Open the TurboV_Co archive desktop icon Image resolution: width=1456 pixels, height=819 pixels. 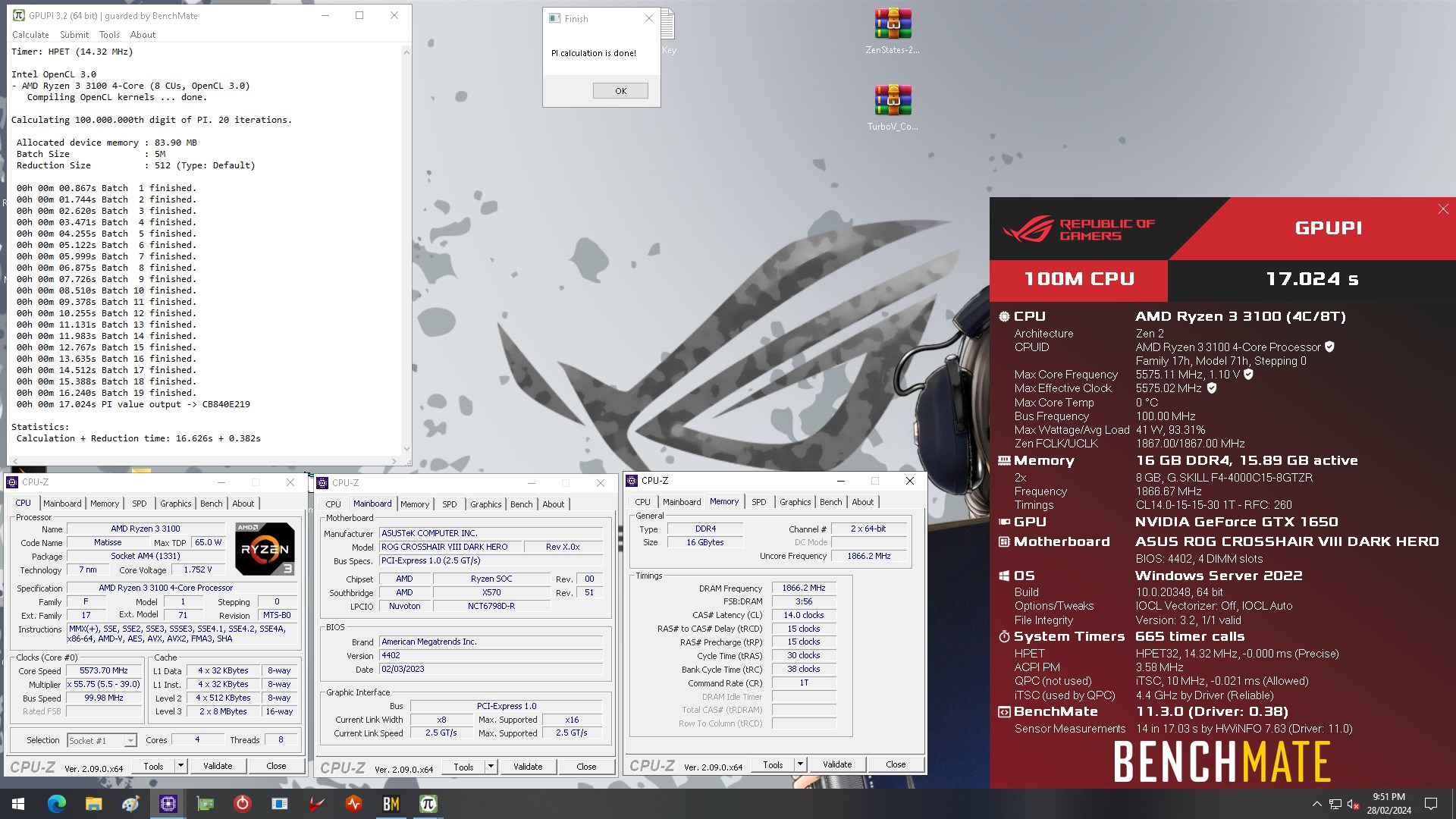tap(893, 107)
